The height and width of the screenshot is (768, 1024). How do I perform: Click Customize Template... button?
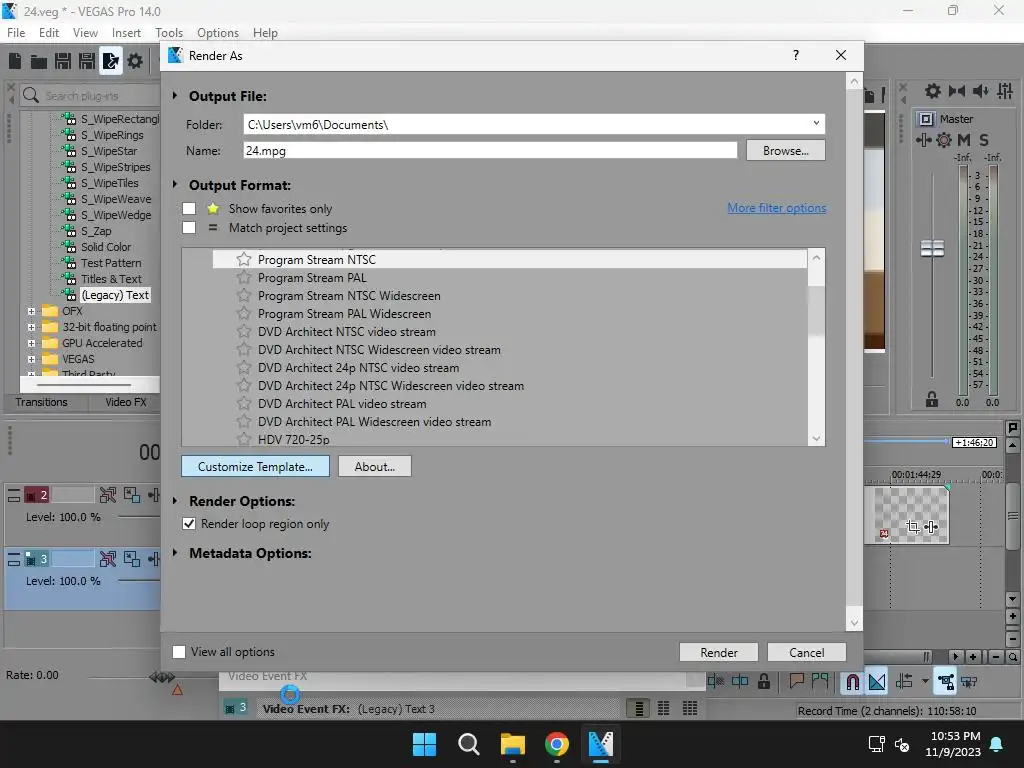pos(255,466)
